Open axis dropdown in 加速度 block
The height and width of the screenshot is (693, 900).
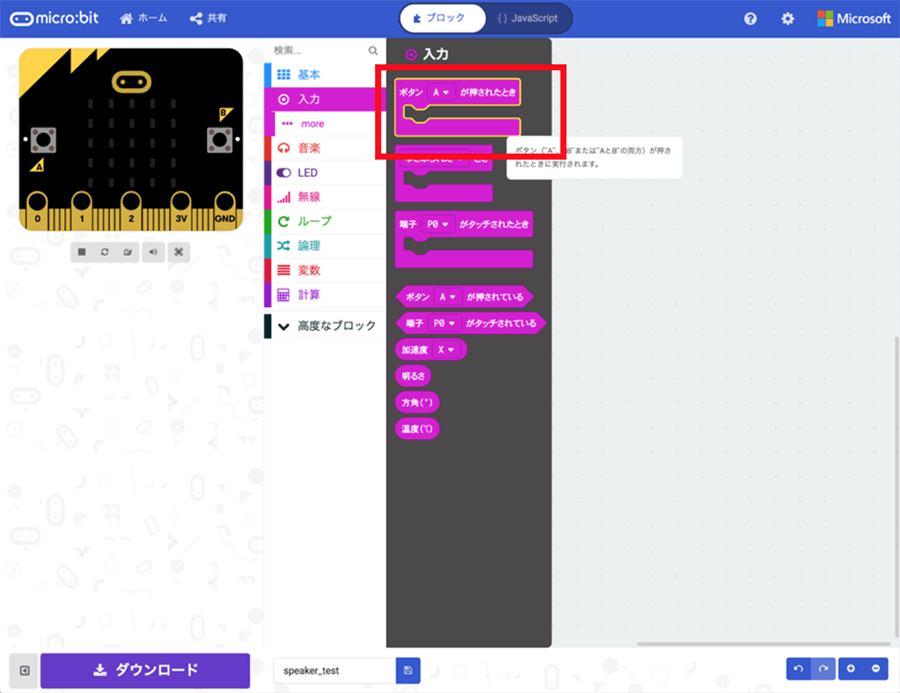(x=447, y=350)
